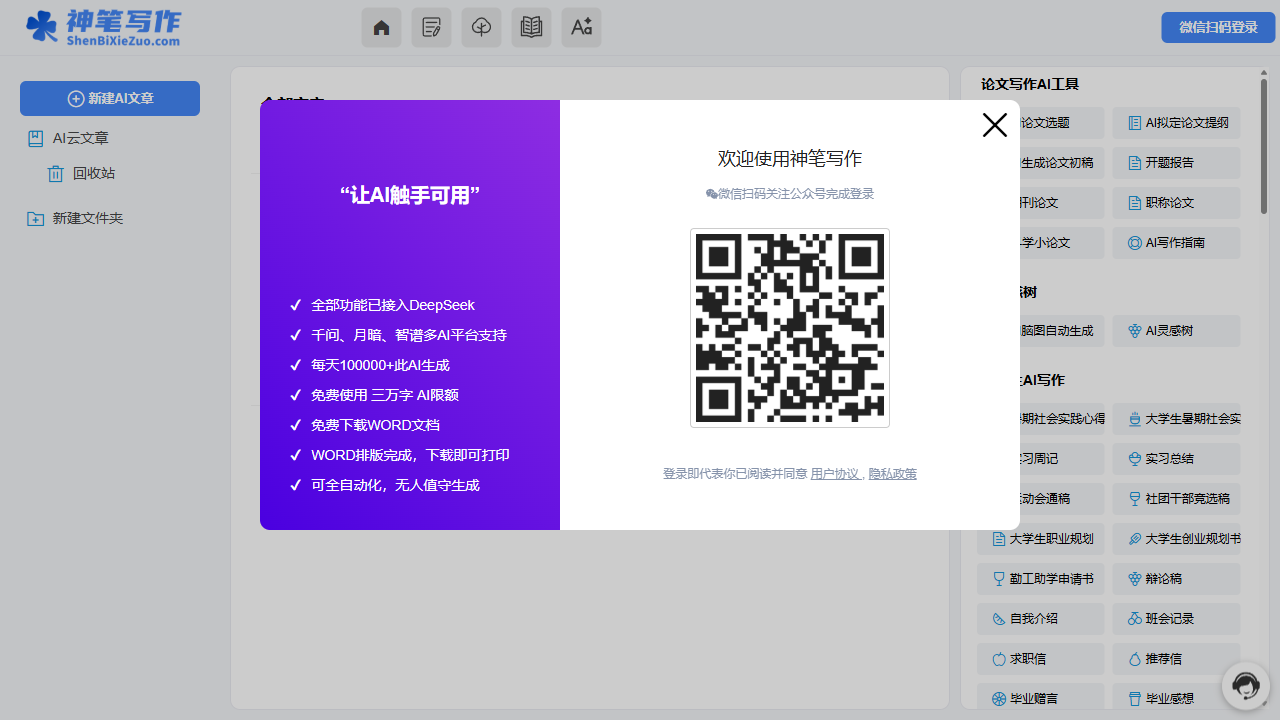Click the home icon in top toolbar
The height and width of the screenshot is (720, 1280).
coord(381,28)
